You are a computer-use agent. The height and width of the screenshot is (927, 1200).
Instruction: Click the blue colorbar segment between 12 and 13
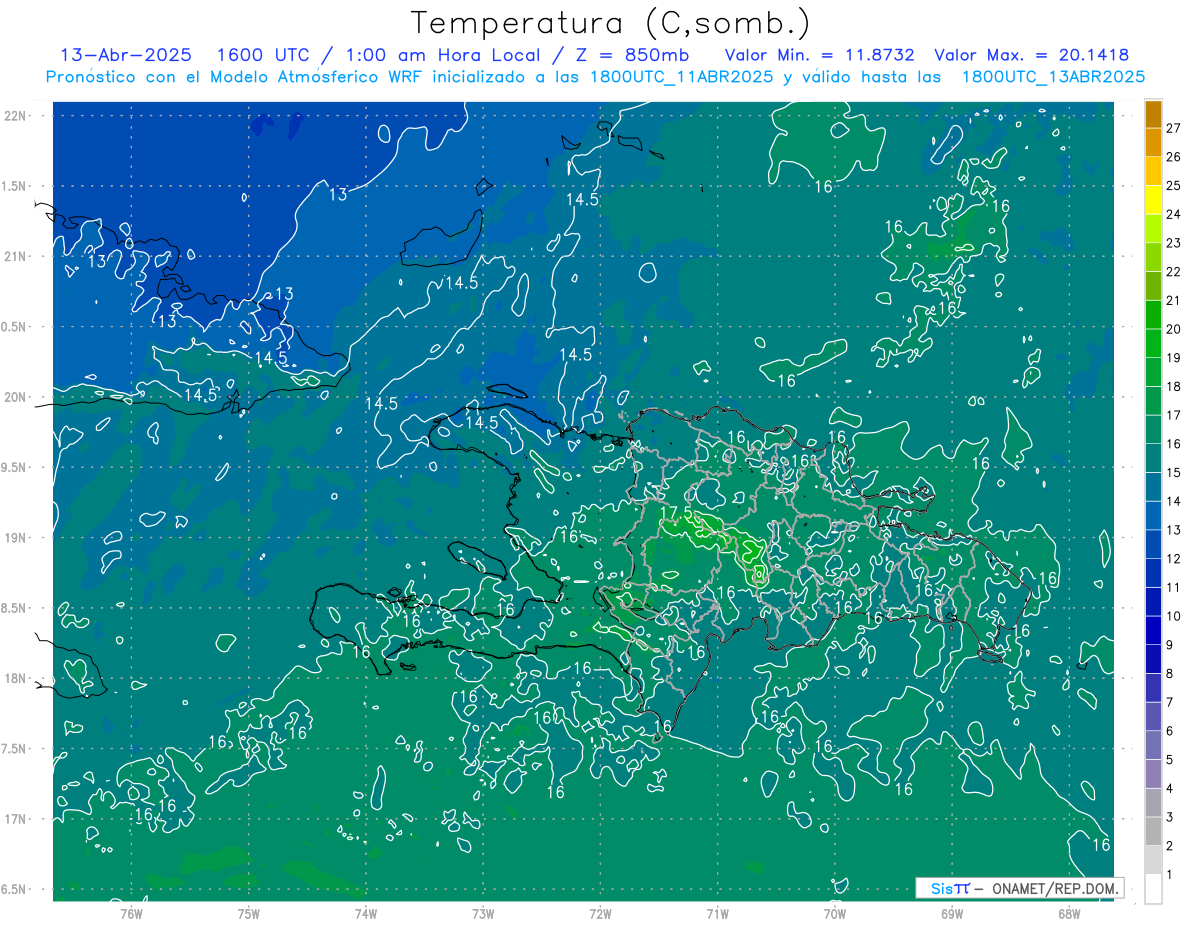1153,544
